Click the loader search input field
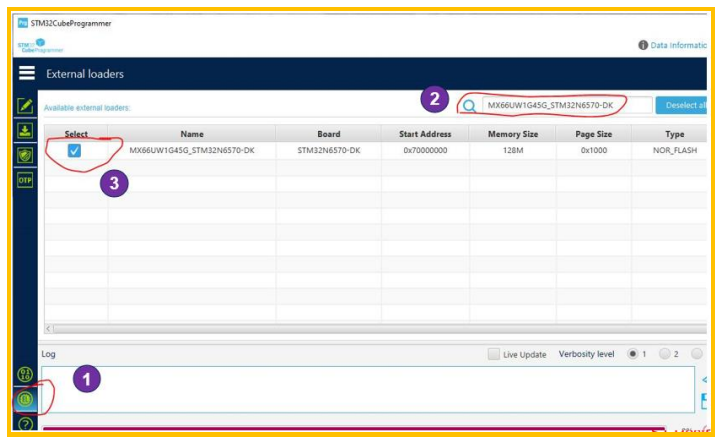This screenshot has width=728, height=443. click(x=567, y=105)
